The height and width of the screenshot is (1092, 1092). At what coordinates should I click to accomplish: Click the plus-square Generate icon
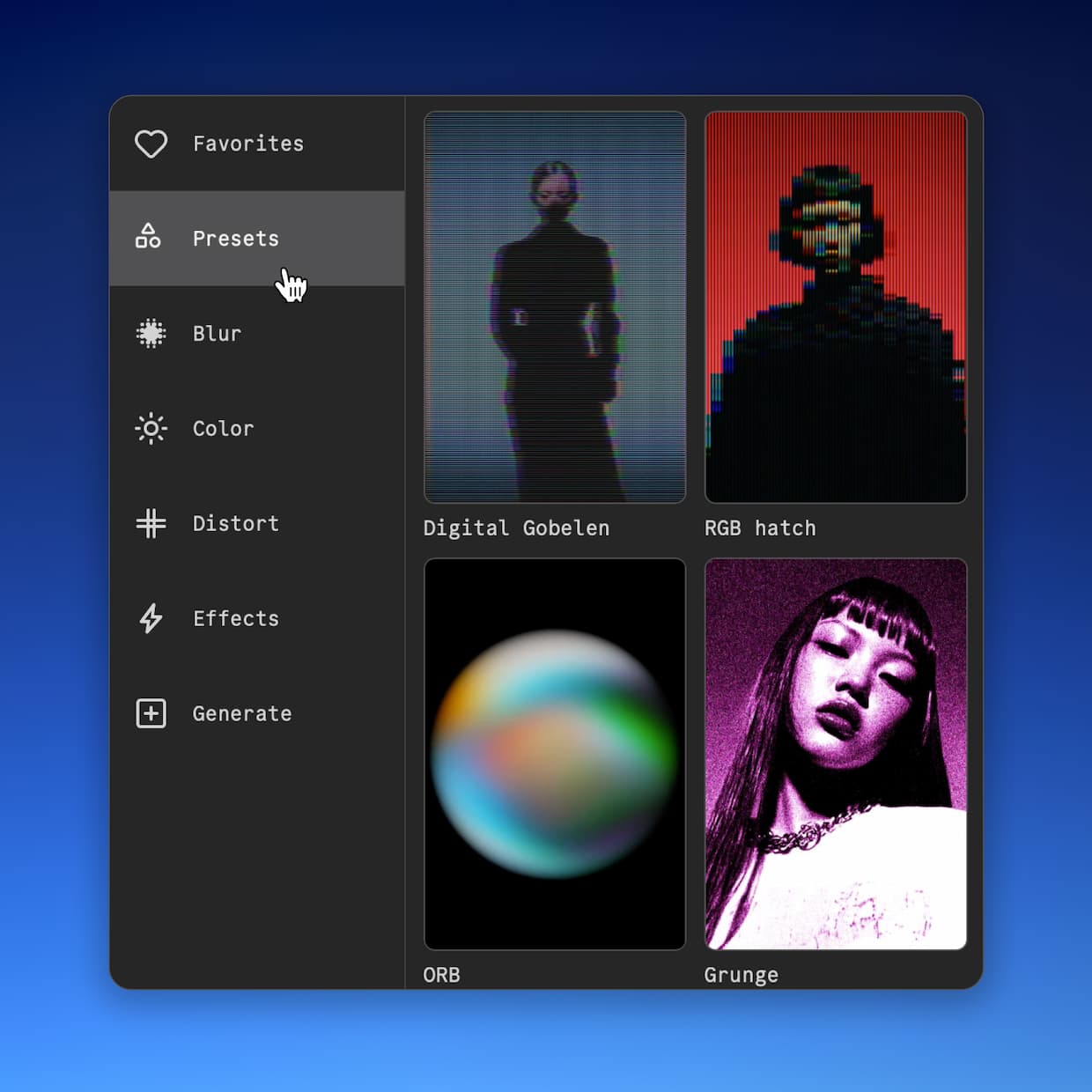(x=150, y=713)
